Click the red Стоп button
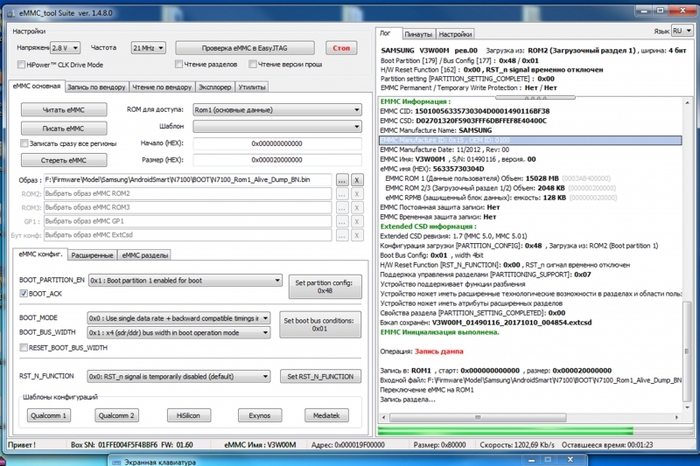Screen dimensions: 700x466 coord(341,47)
